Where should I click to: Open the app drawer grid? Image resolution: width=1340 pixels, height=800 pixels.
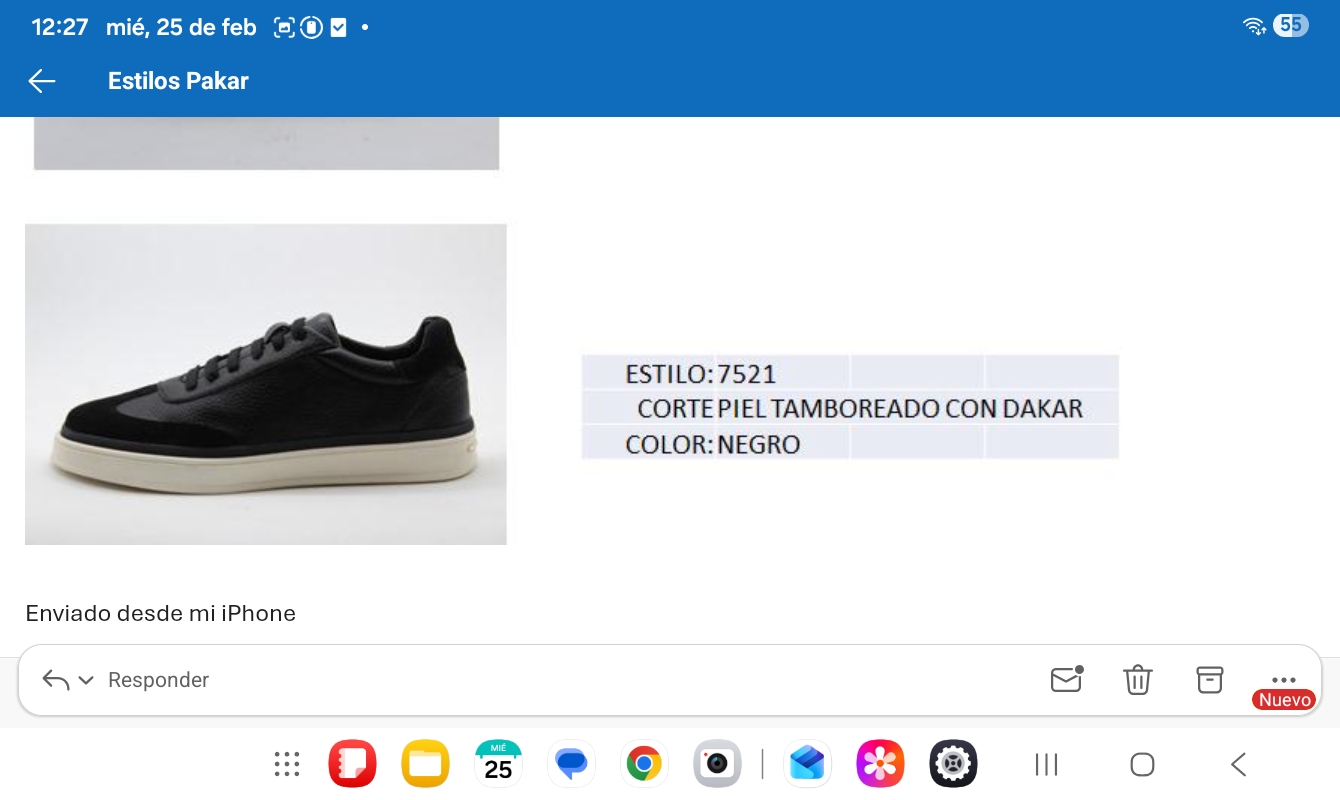(287, 765)
